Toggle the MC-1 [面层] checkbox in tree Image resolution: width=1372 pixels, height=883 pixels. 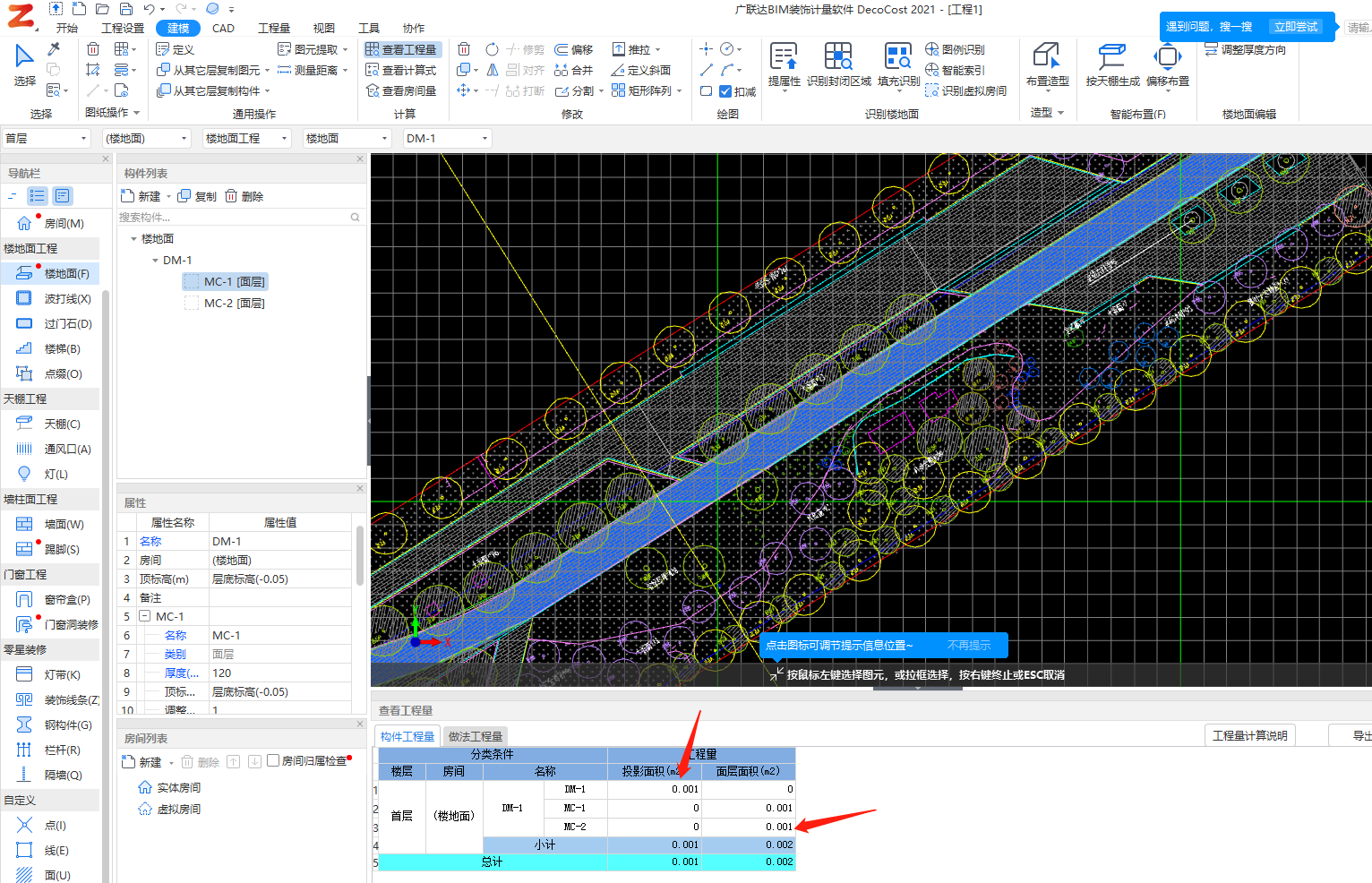(191, 281)
